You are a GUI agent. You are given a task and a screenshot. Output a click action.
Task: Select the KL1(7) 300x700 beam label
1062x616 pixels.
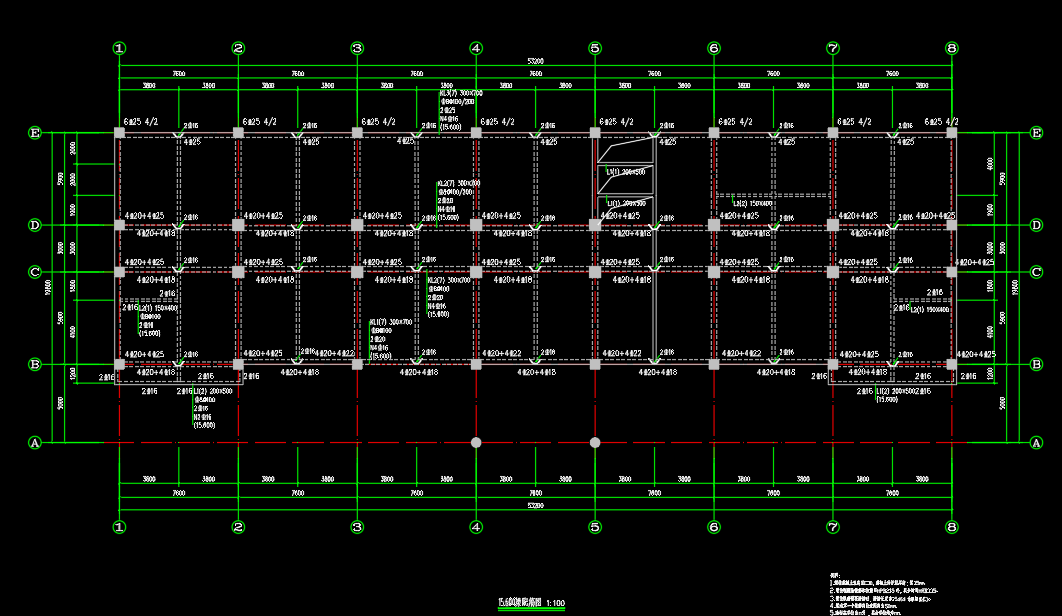click(x=391, y=322)
